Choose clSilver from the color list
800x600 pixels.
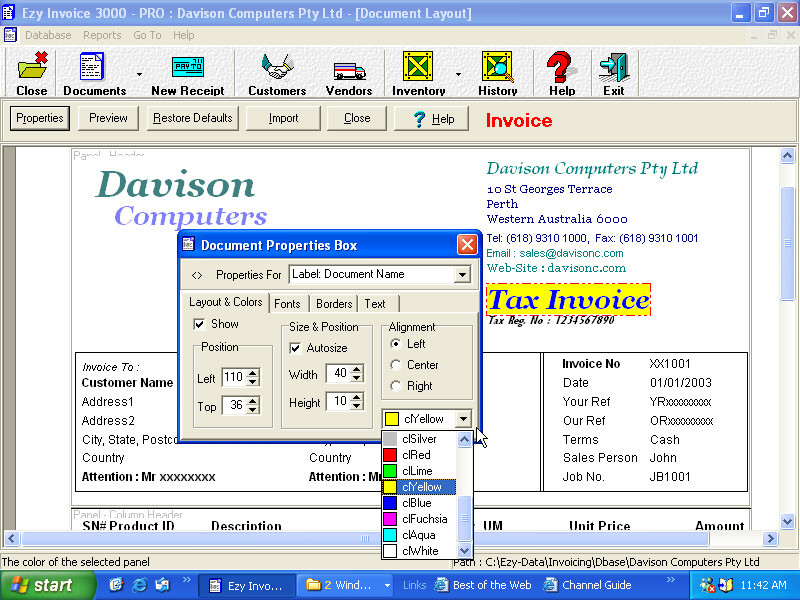tap(419, 439)
